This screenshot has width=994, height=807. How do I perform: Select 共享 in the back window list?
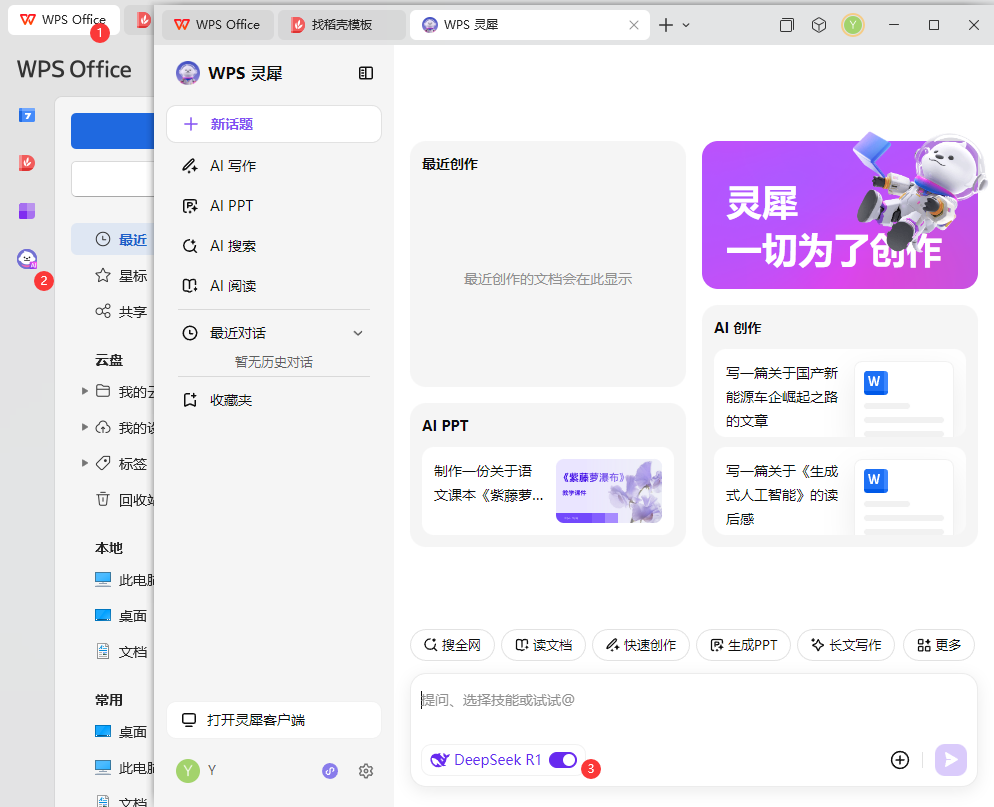[113, 312]
